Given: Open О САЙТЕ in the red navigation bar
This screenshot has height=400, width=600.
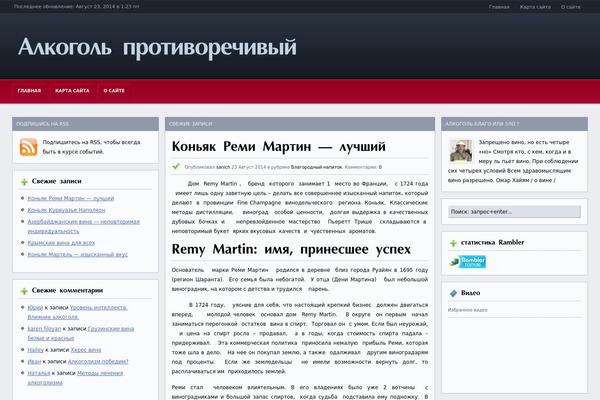Looking at the screenshot, I should click(114, 91).
